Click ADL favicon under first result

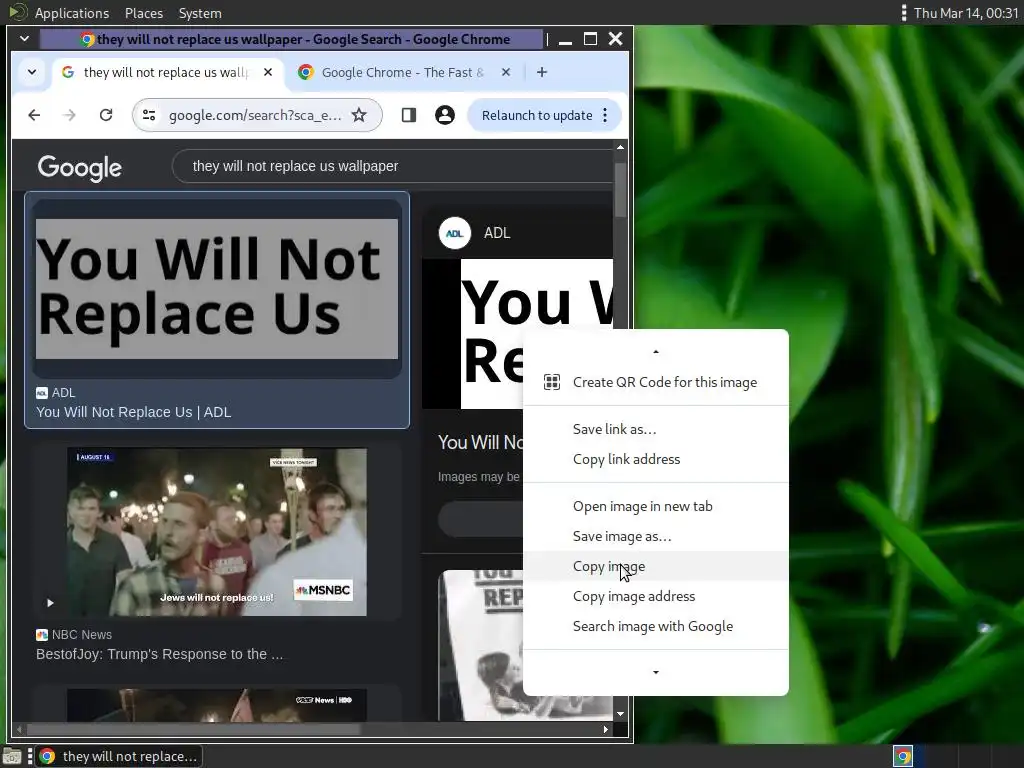click(42, 393)
